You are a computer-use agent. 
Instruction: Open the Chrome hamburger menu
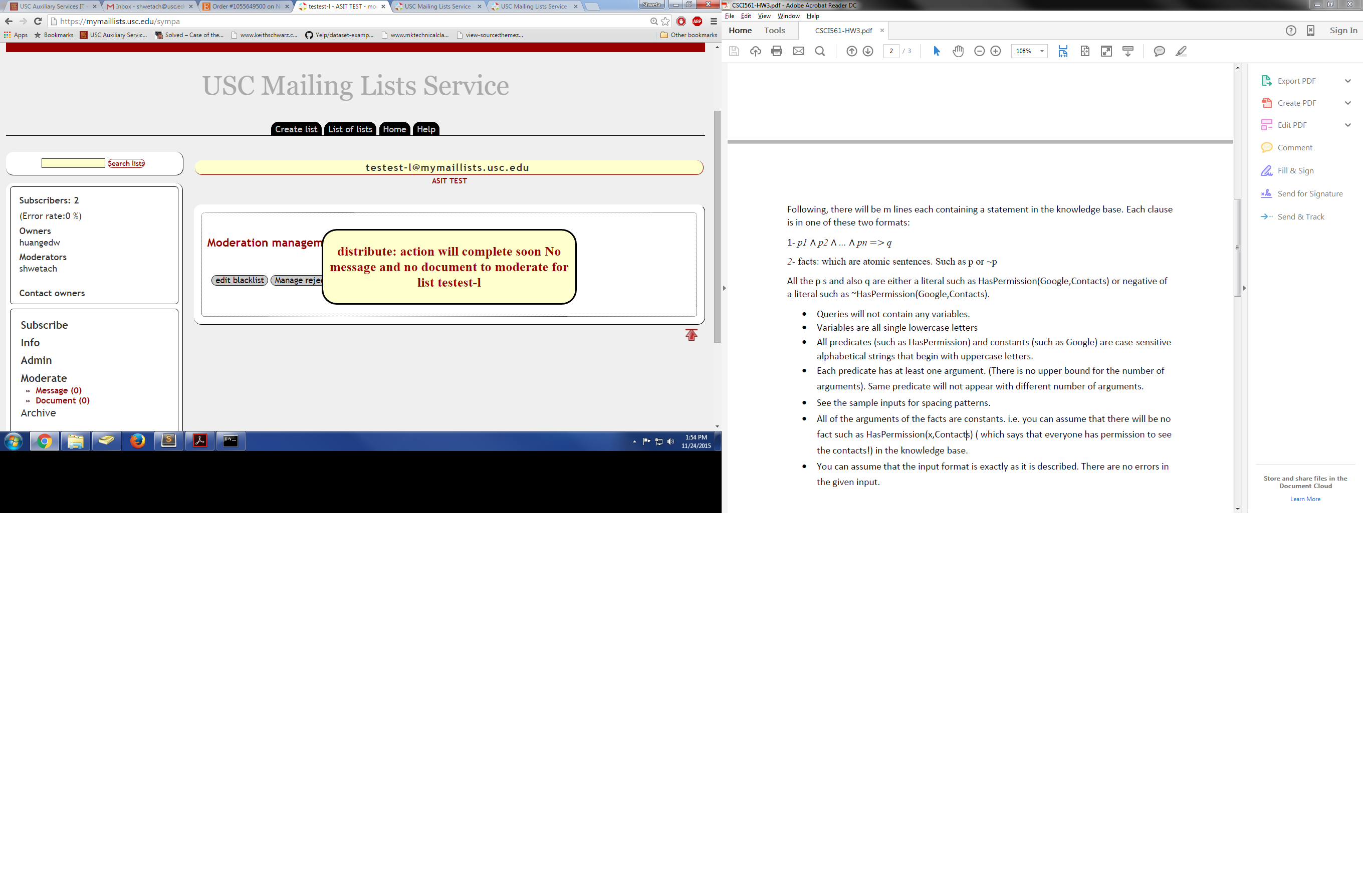[714, 21]
